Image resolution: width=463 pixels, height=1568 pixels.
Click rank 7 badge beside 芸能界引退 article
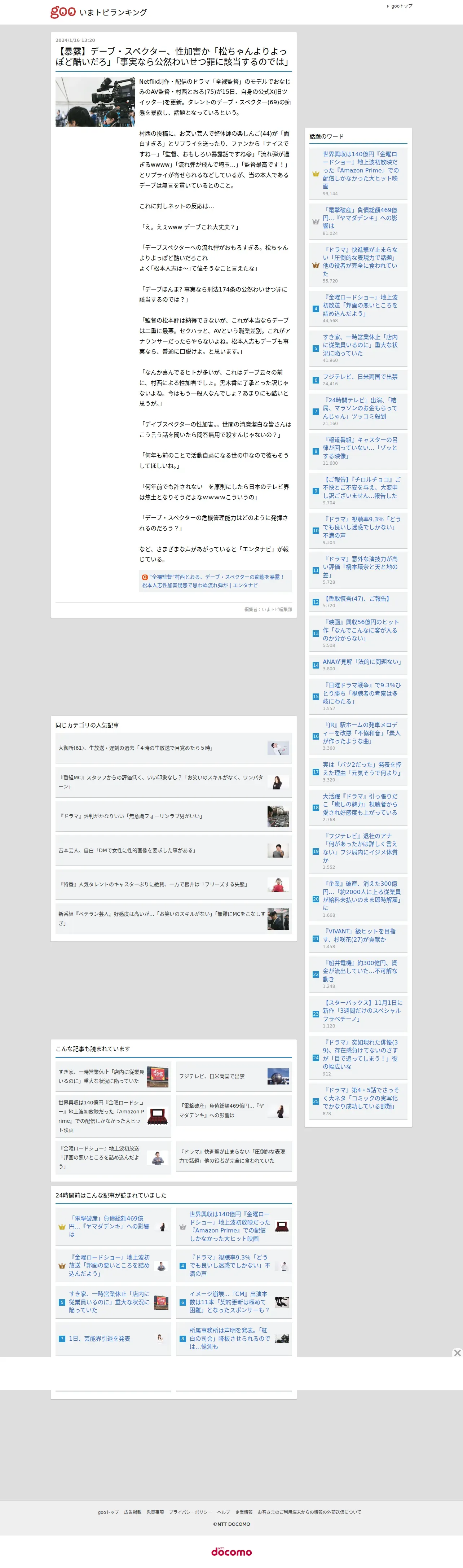pos(62,1339)
